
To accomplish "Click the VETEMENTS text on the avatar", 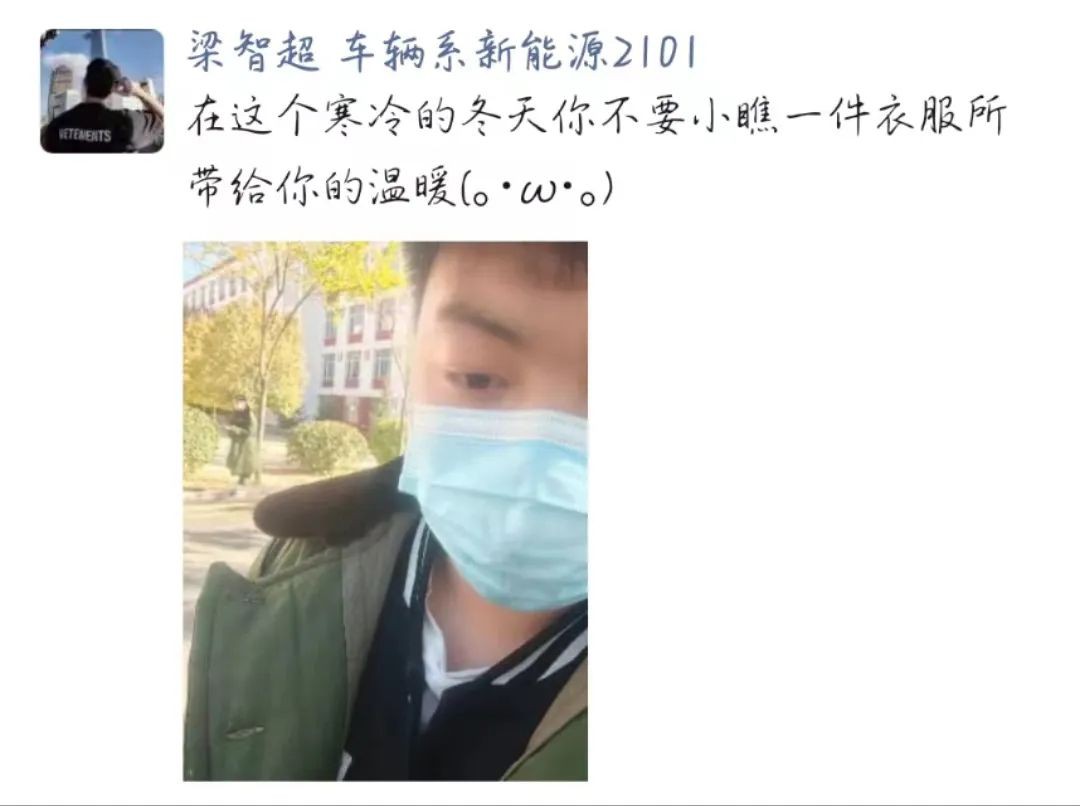I will 85,135.
